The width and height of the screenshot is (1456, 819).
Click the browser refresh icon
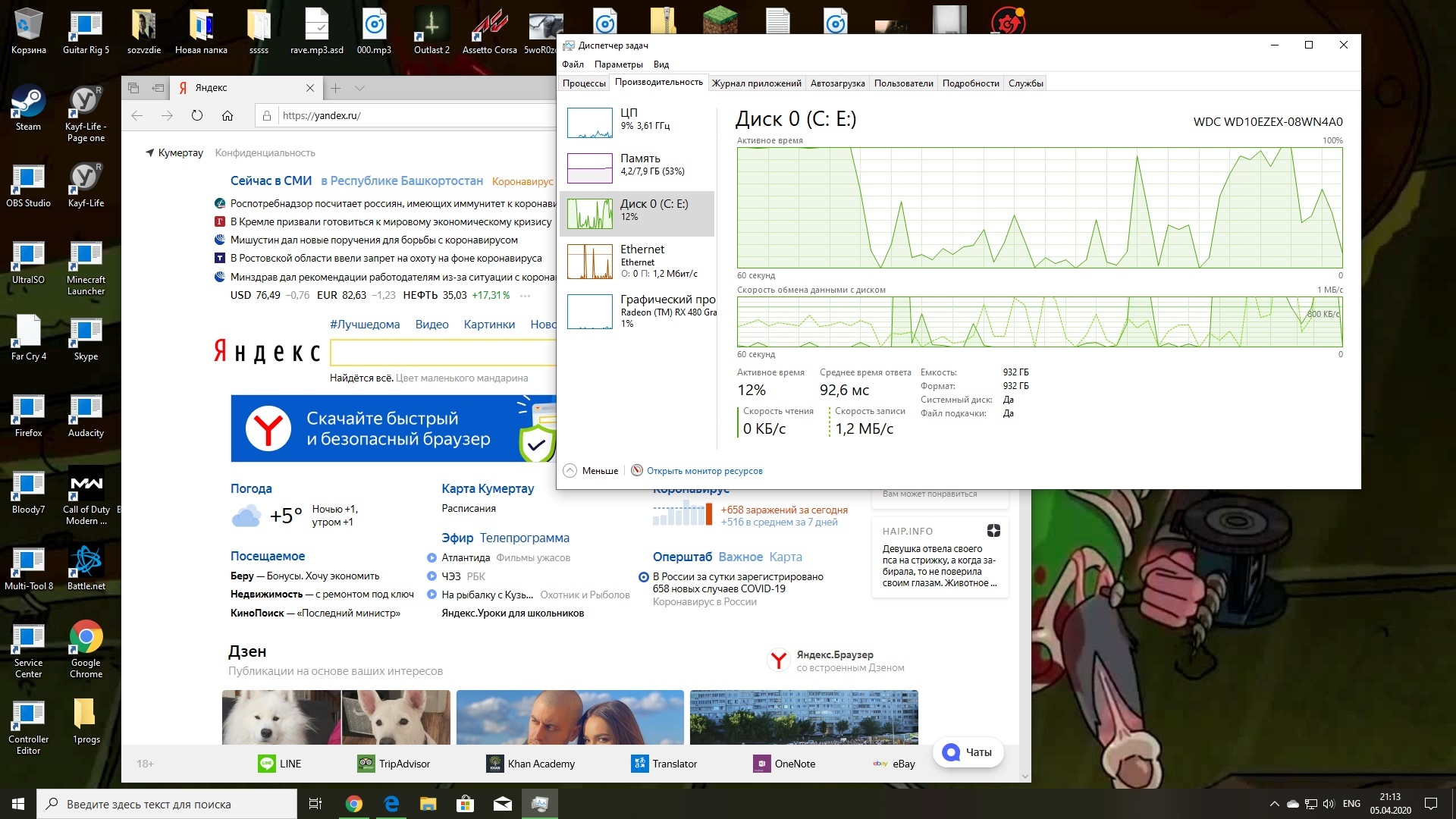pos(197,115)
